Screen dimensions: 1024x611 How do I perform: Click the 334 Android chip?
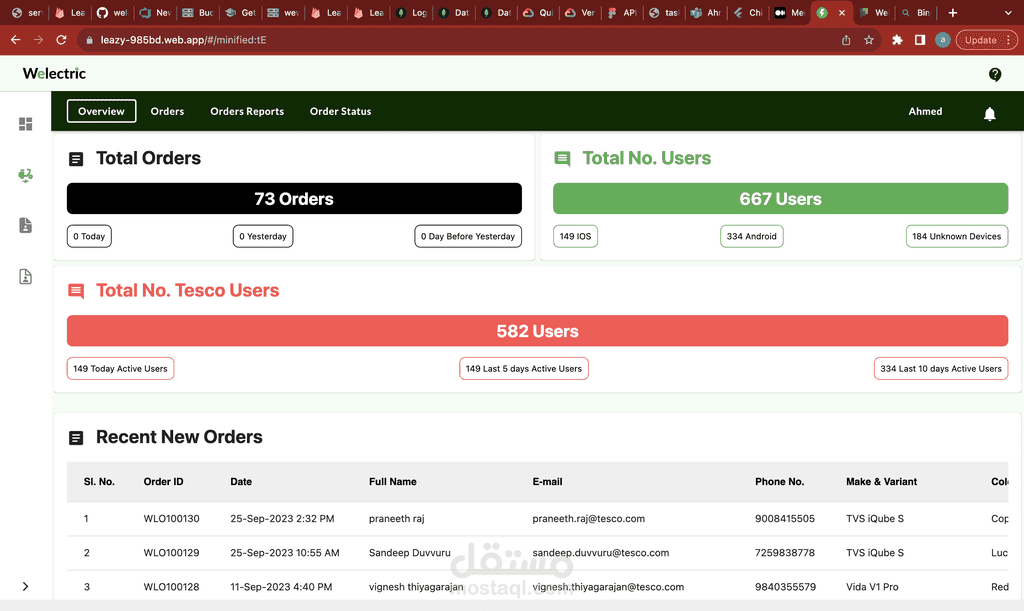coord(752,236)
